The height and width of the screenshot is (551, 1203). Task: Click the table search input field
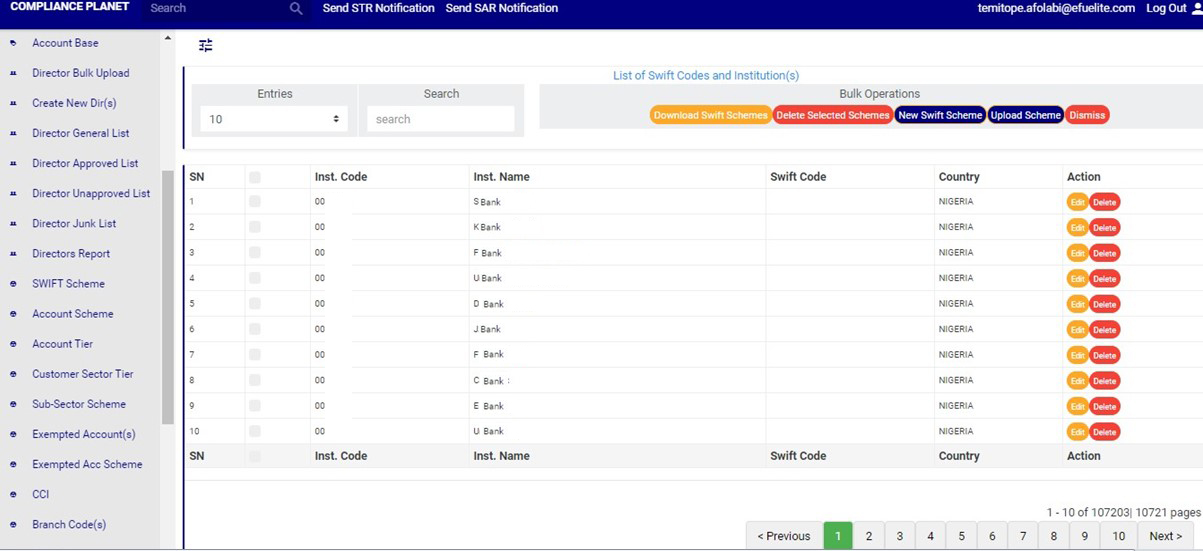[x=440, y=119]
